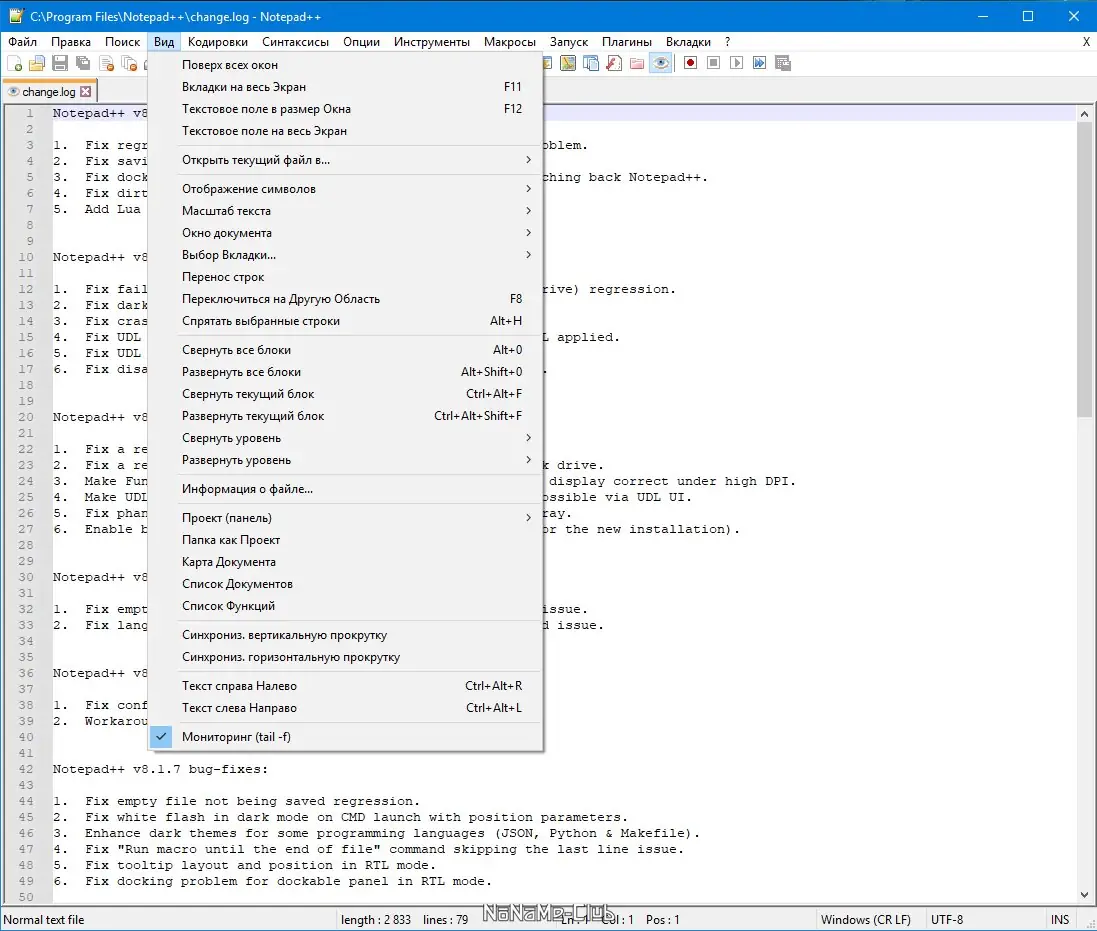
Task: Click the Save recorded macro toolbar icon
Action: tap(783, 63)
